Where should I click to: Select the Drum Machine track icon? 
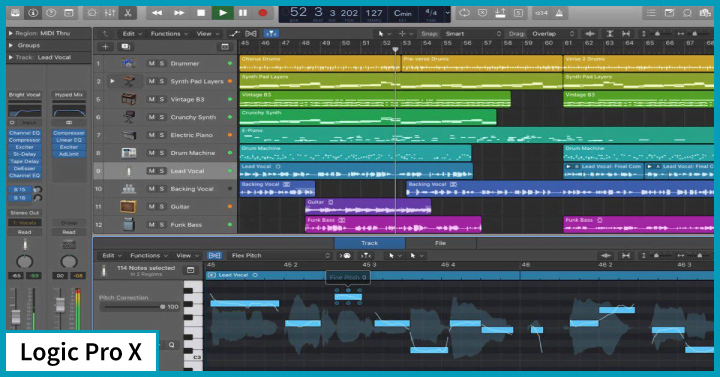[x=128, y=153]
